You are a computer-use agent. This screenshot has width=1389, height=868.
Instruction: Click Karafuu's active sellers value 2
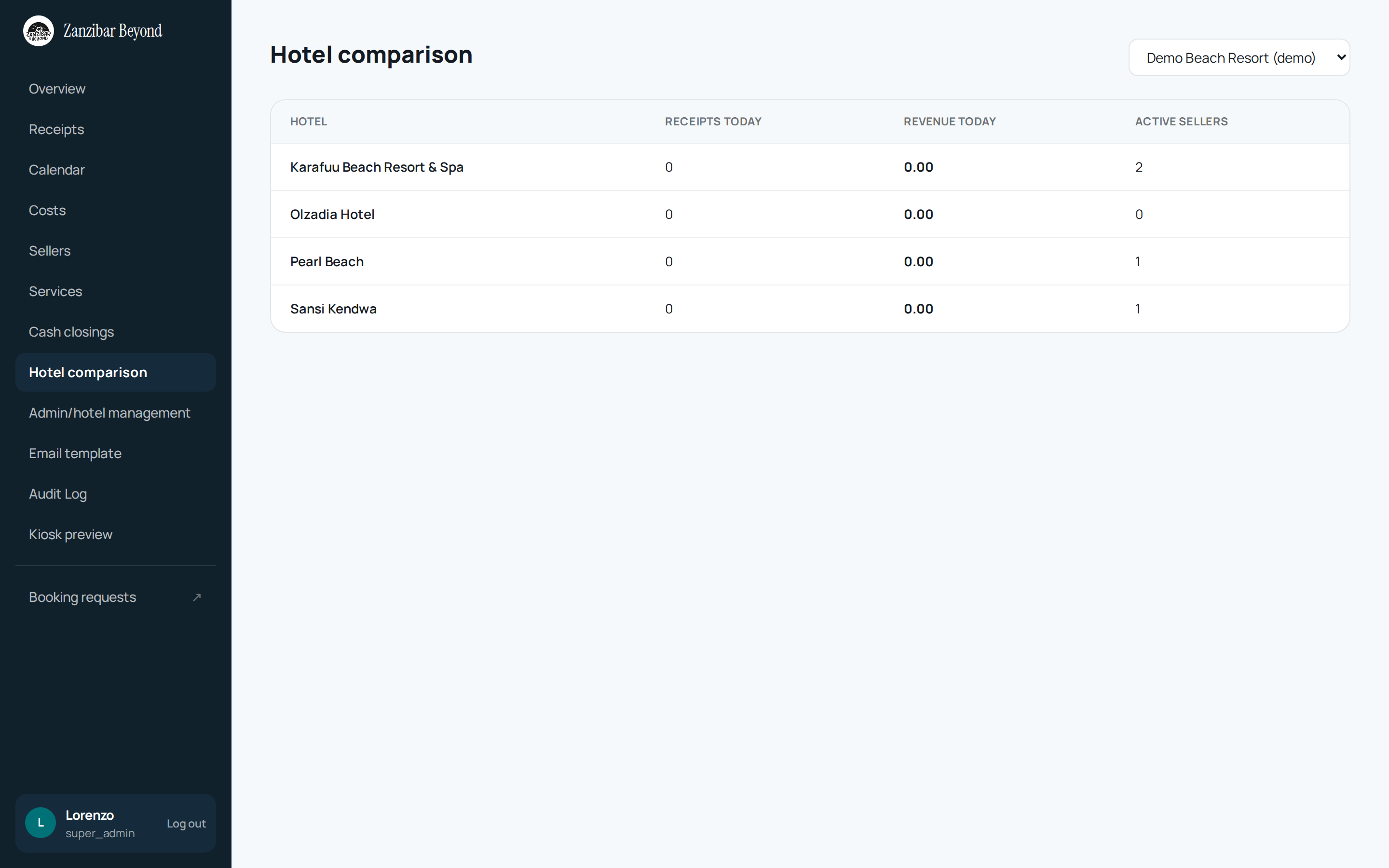pyautogui.click(x=1139, y=167)
